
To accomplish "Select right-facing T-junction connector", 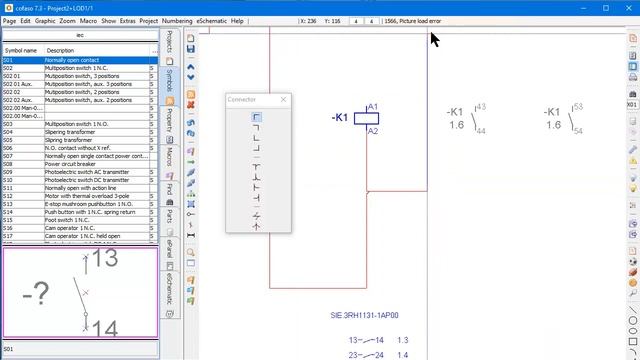I will click(x=256, y=187).
